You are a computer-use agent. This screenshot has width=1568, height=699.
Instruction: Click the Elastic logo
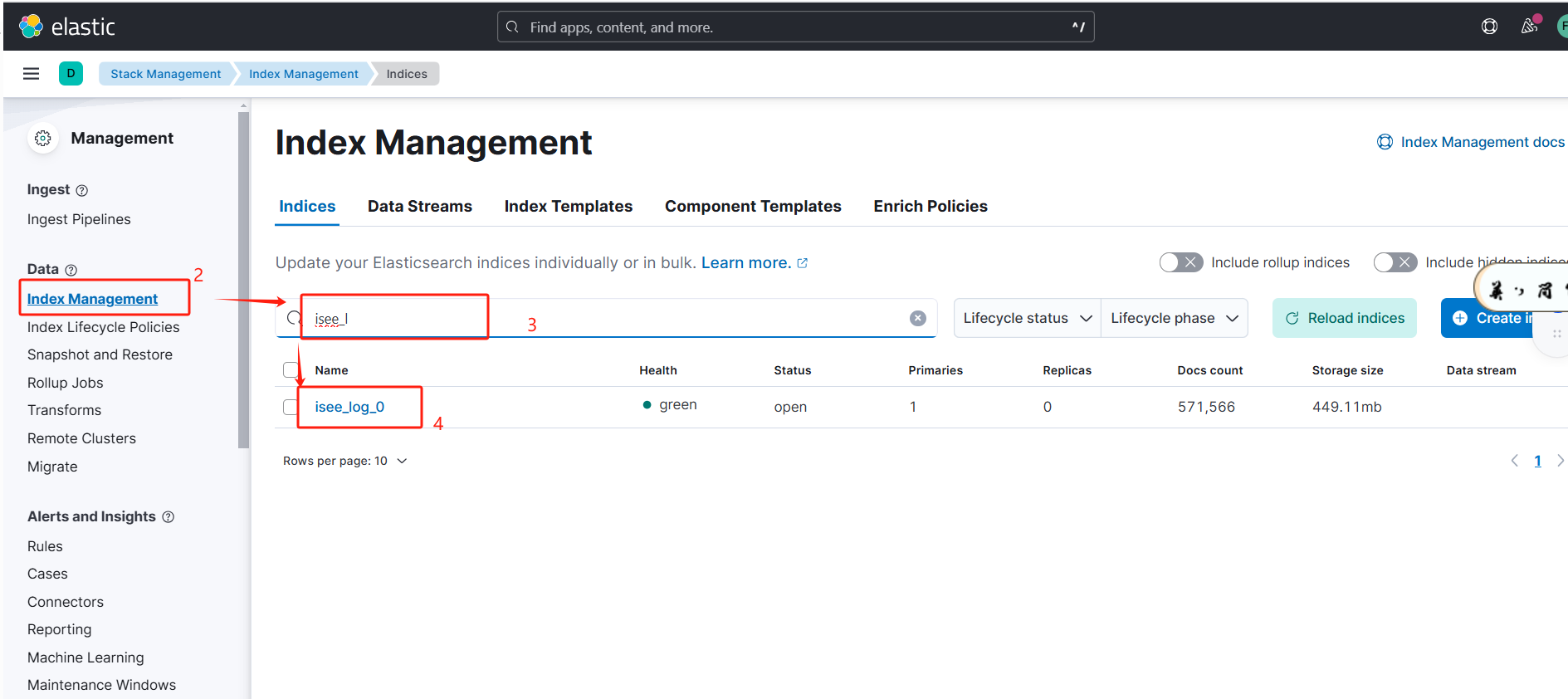(66, 27)
